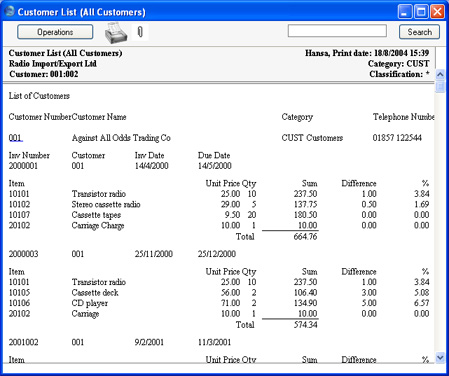Click the difference value 0.50
The width and height of the screenshot is (449, 376).
(369, 204)
